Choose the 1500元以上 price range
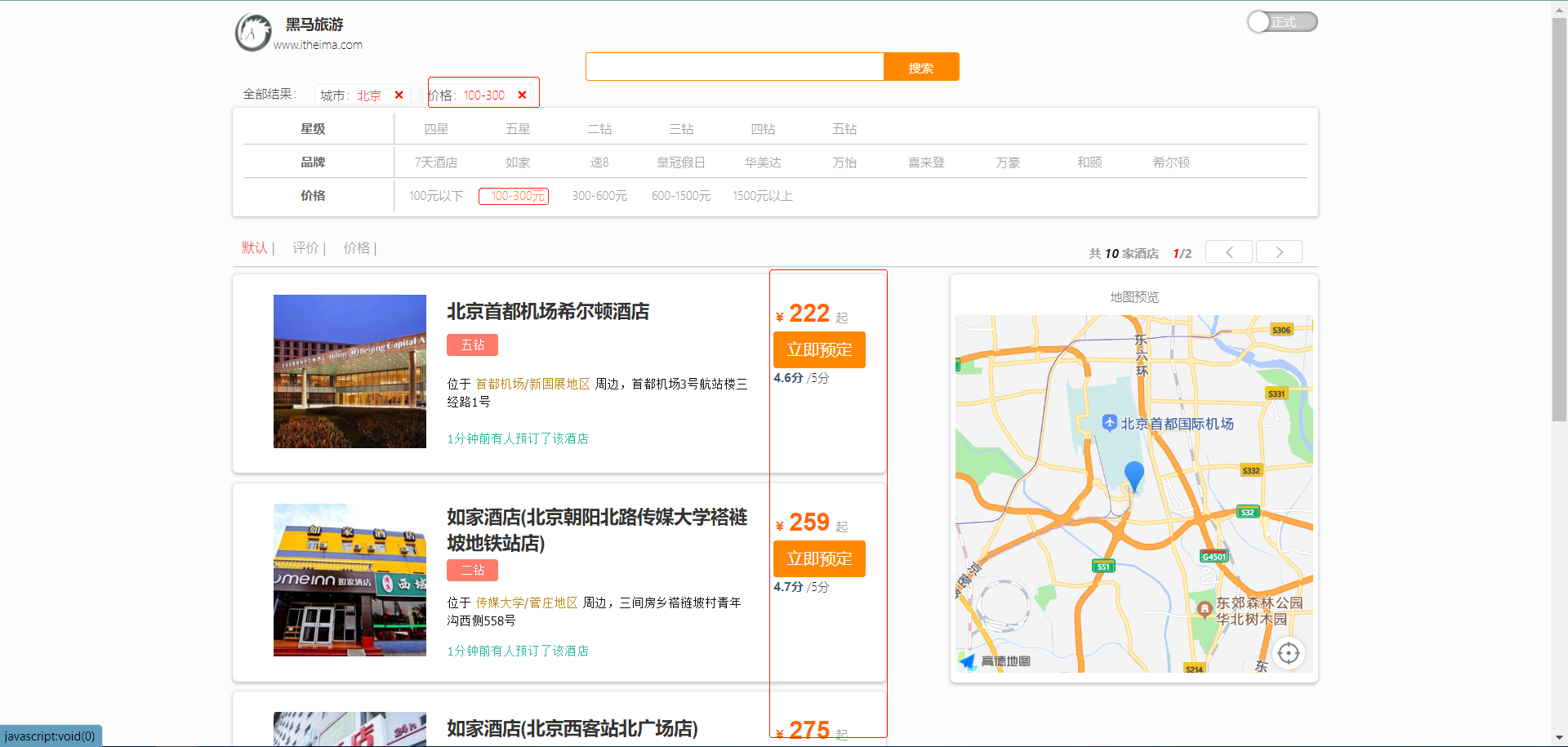1568x747 pixels. point(763,196)
